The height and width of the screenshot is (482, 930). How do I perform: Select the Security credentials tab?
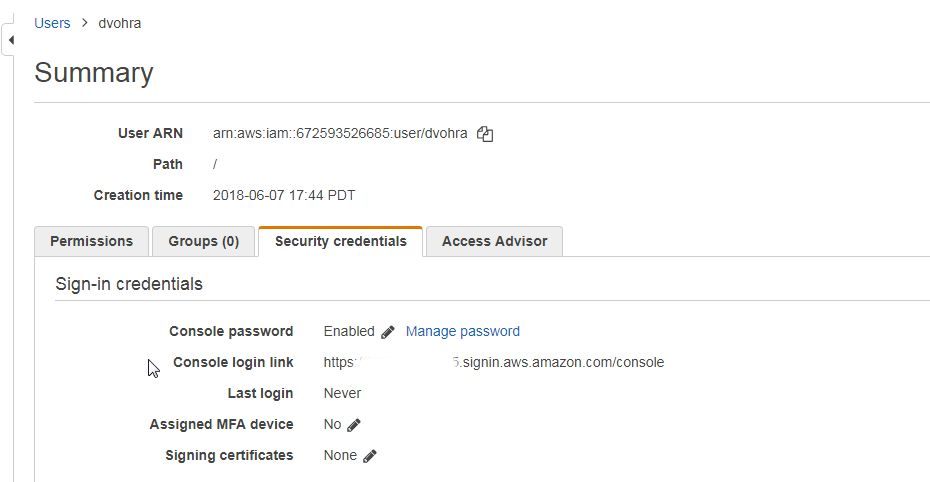(x=340, y=241)
